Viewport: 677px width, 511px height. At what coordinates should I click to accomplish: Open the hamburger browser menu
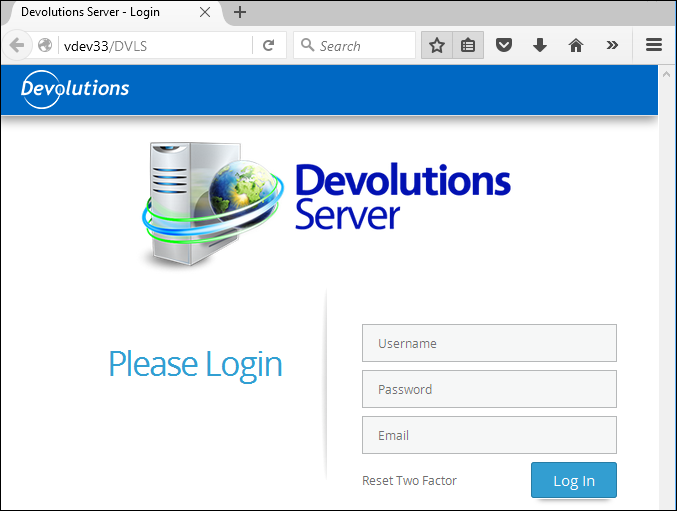tap(654, 45)
